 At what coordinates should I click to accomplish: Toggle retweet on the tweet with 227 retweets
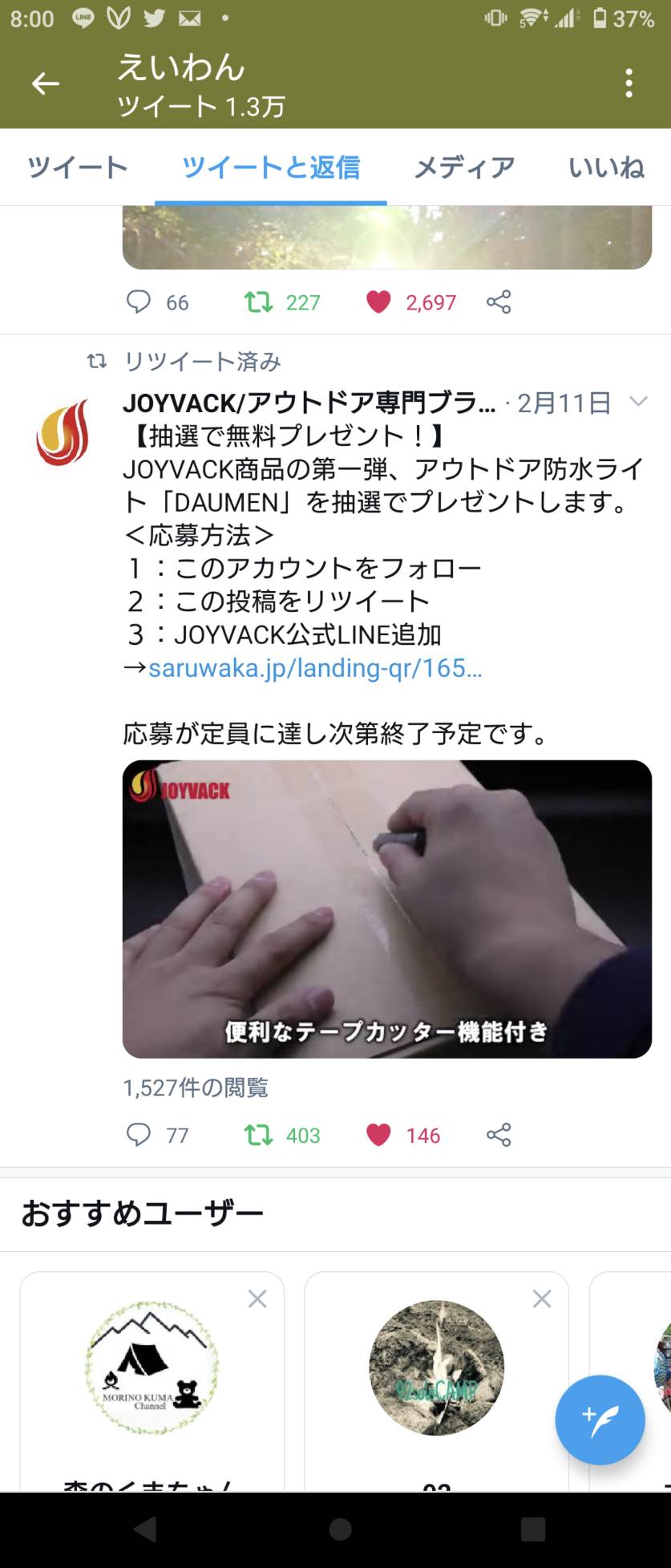point(258,302)
